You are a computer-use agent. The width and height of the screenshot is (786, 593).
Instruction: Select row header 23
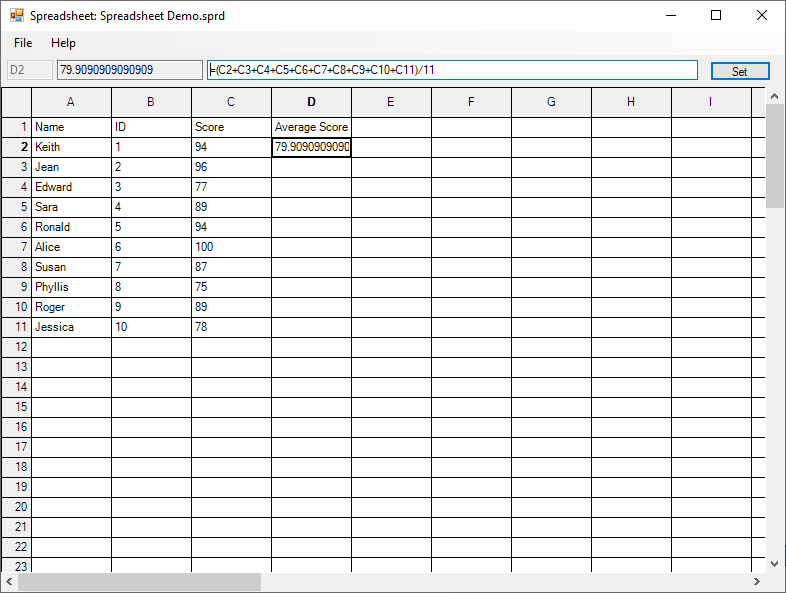tap(17, 565)
